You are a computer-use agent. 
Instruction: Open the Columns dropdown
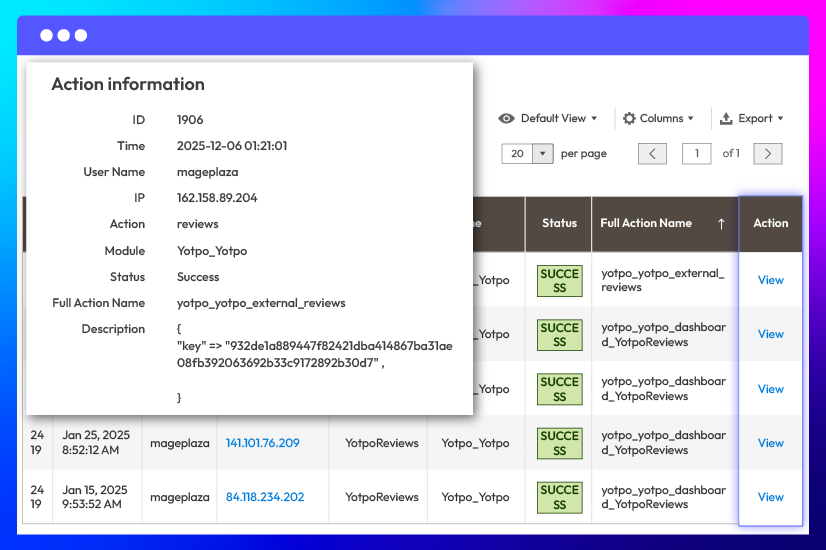[x=658, y=119]
